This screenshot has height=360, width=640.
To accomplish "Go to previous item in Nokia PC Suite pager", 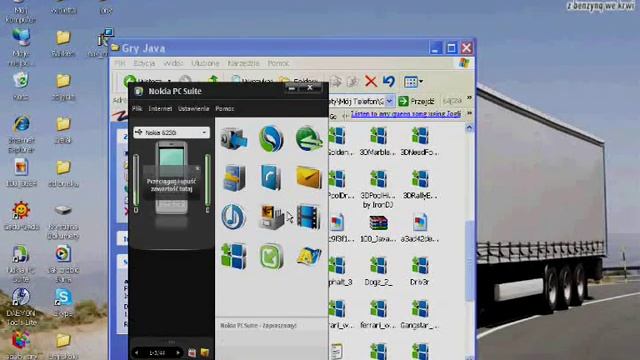I will (x=137, y=352).
